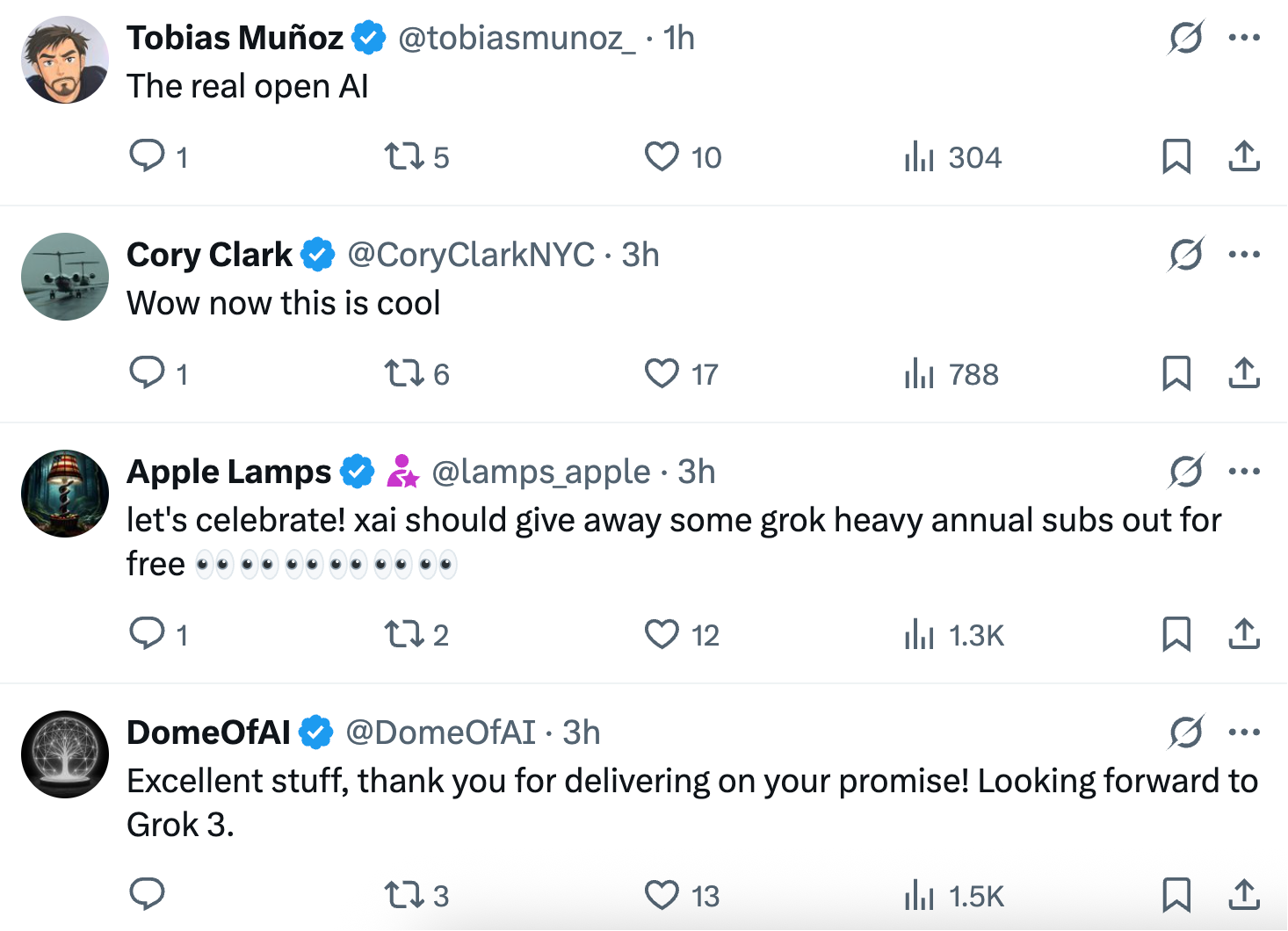Open more options on Tobias Muñoz's post
Viewport: 1288px width, 931px height.
(x=1244, y=38)
